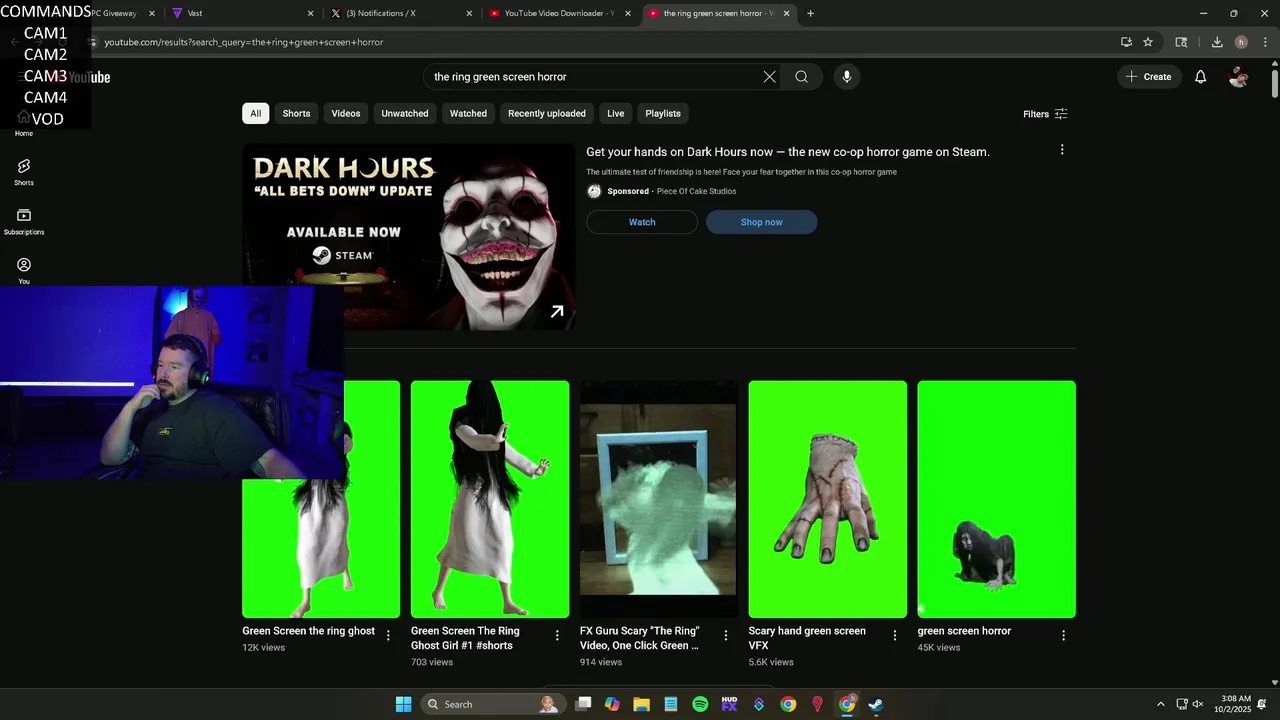Click the install app icon in address bar
The height and width of the screenshot is (720, 1280).
coord(1126,42)
